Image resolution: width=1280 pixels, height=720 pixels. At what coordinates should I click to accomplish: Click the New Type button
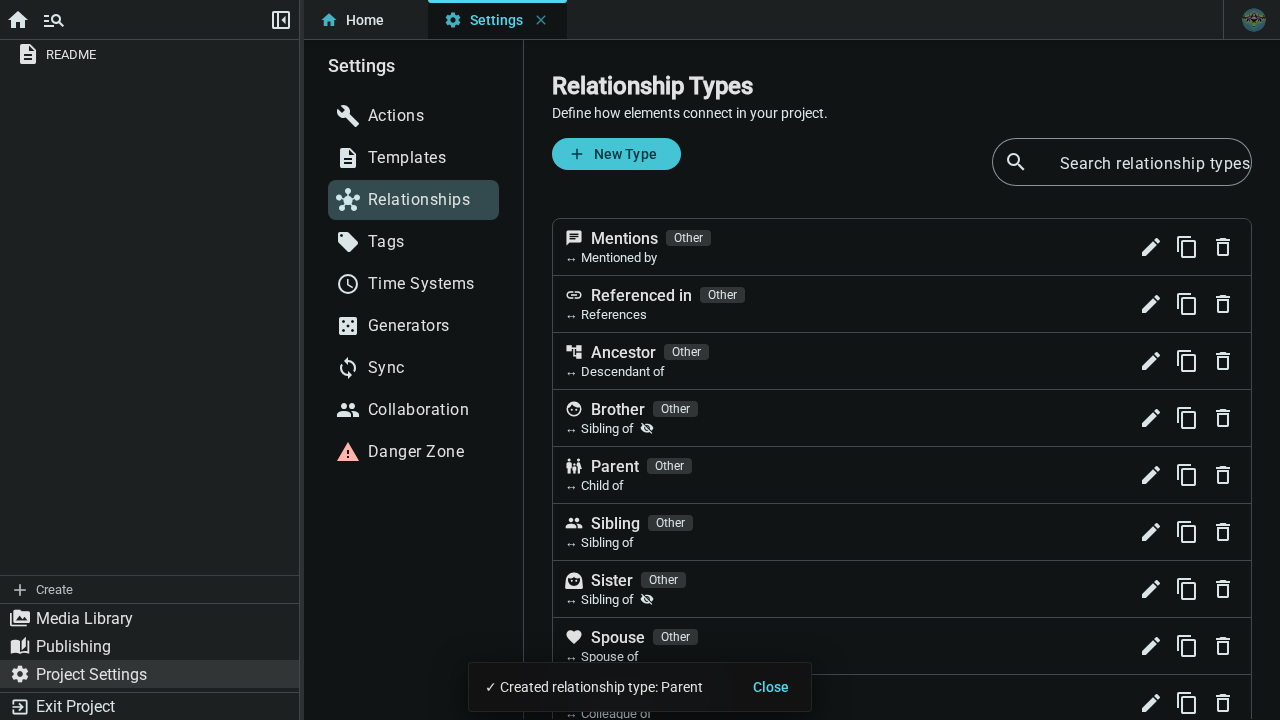(616, 154)
